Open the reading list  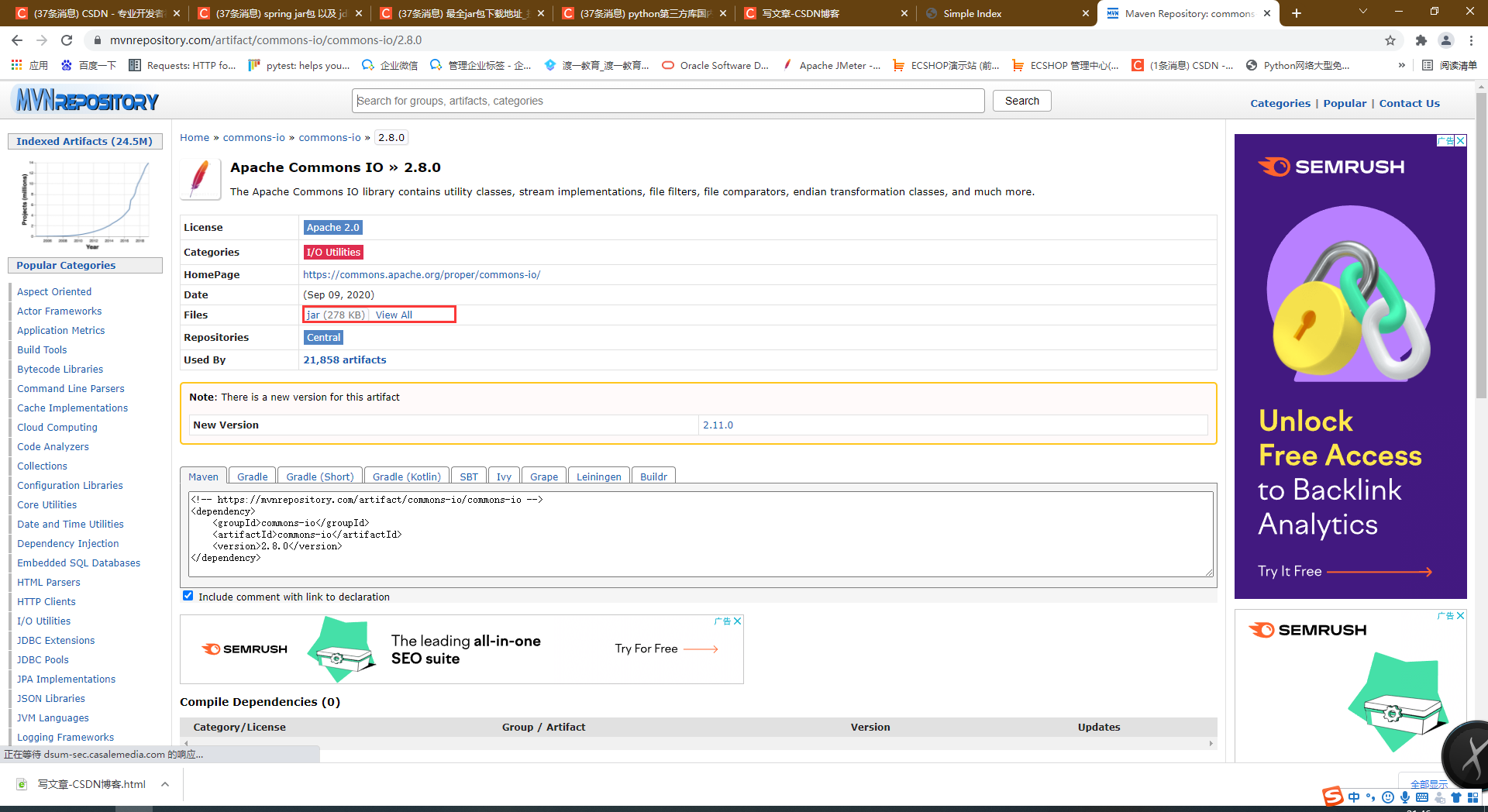point(1449,66)
